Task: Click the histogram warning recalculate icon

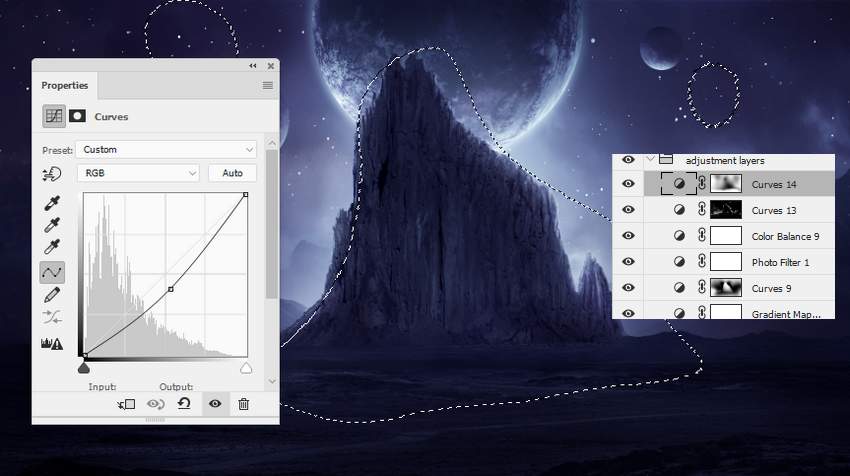Action: point(52,344)
